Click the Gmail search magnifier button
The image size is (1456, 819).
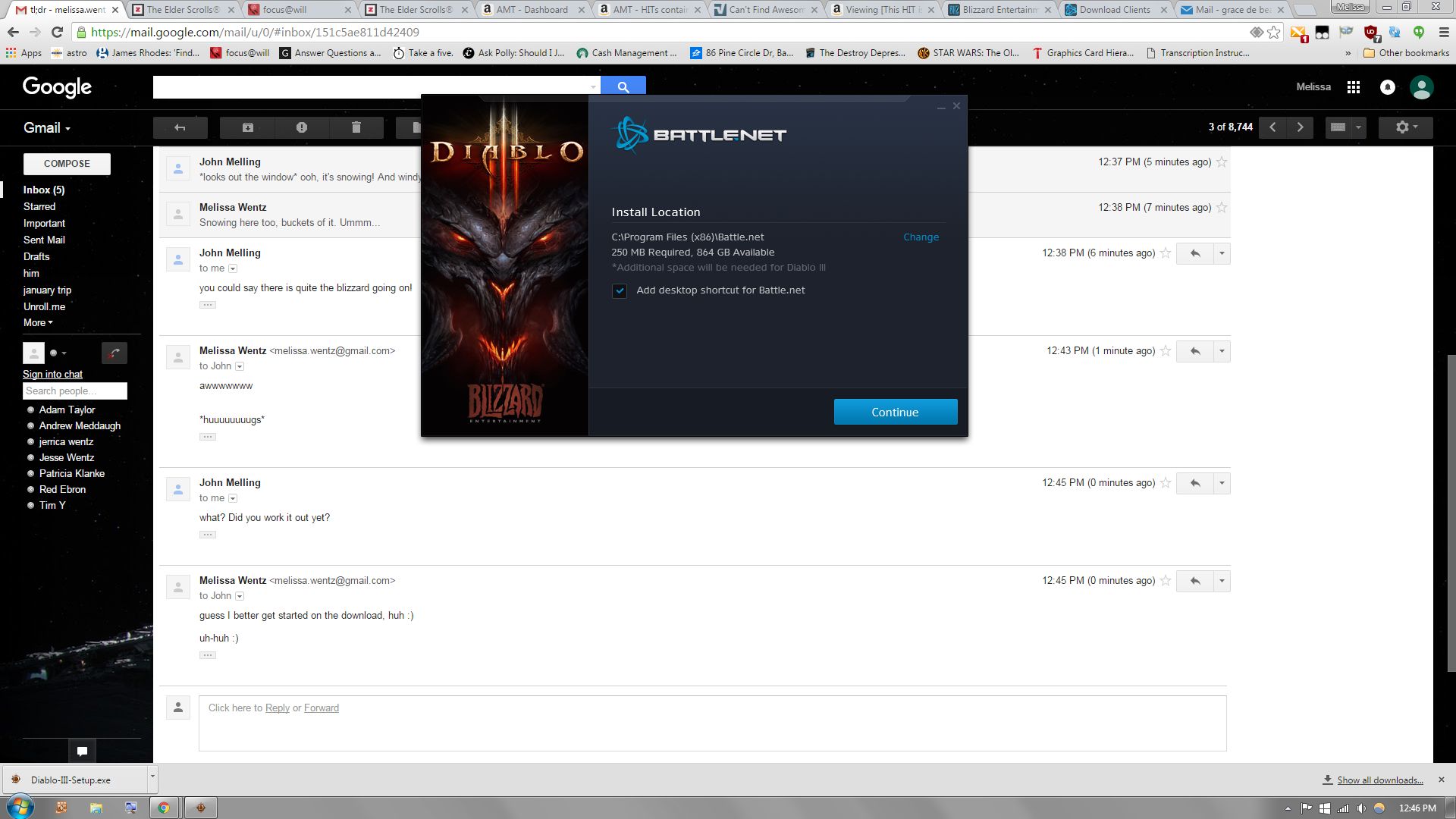pos(623,87)
